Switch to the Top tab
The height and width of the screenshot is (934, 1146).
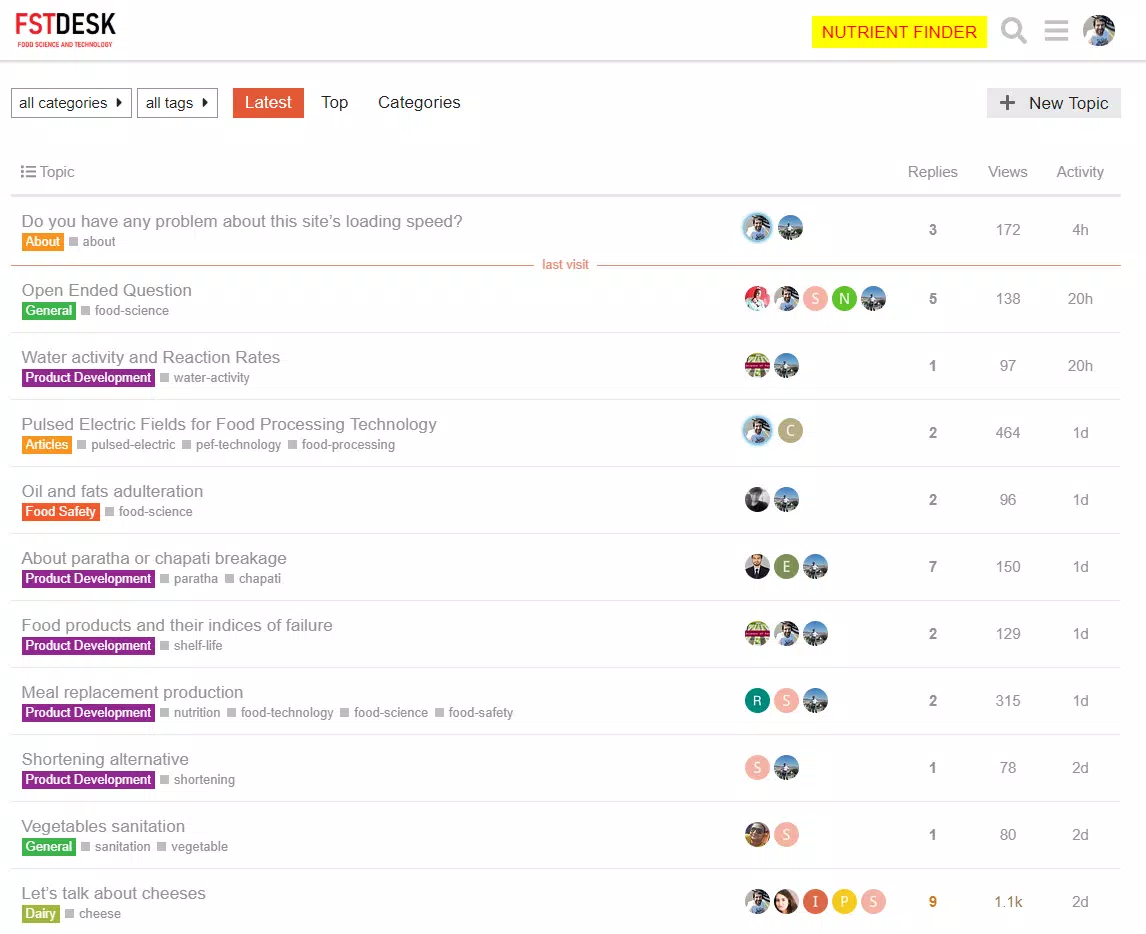point(334,102)
